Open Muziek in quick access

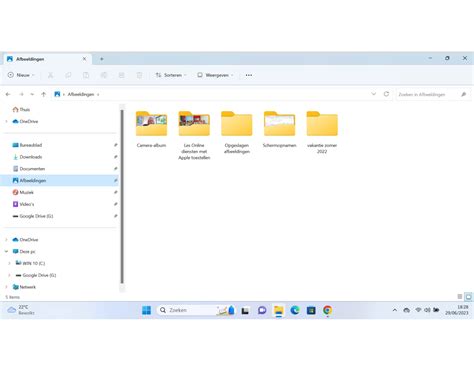[x=23, y=192]
